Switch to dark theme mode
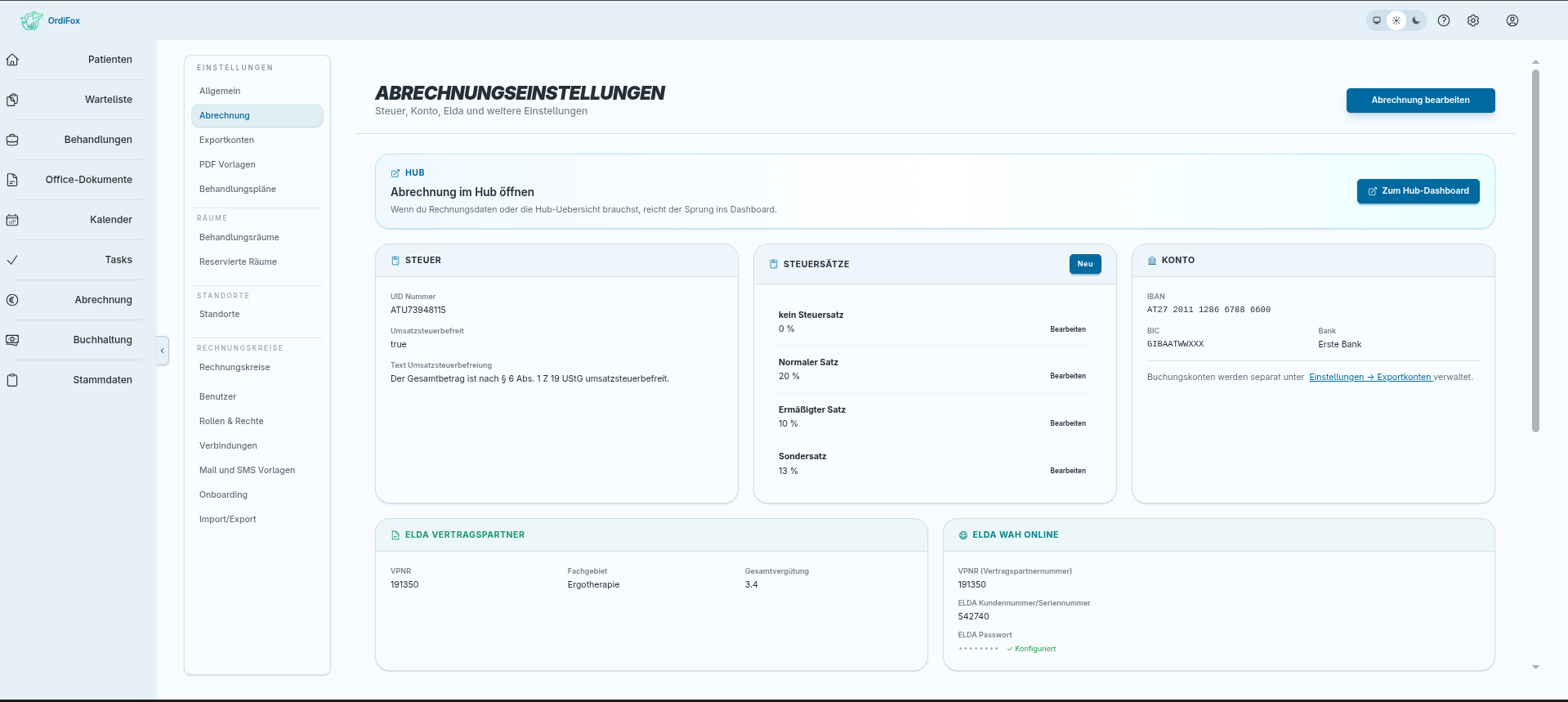Viewport: 1568px width, 702px height. [1416, 20]
